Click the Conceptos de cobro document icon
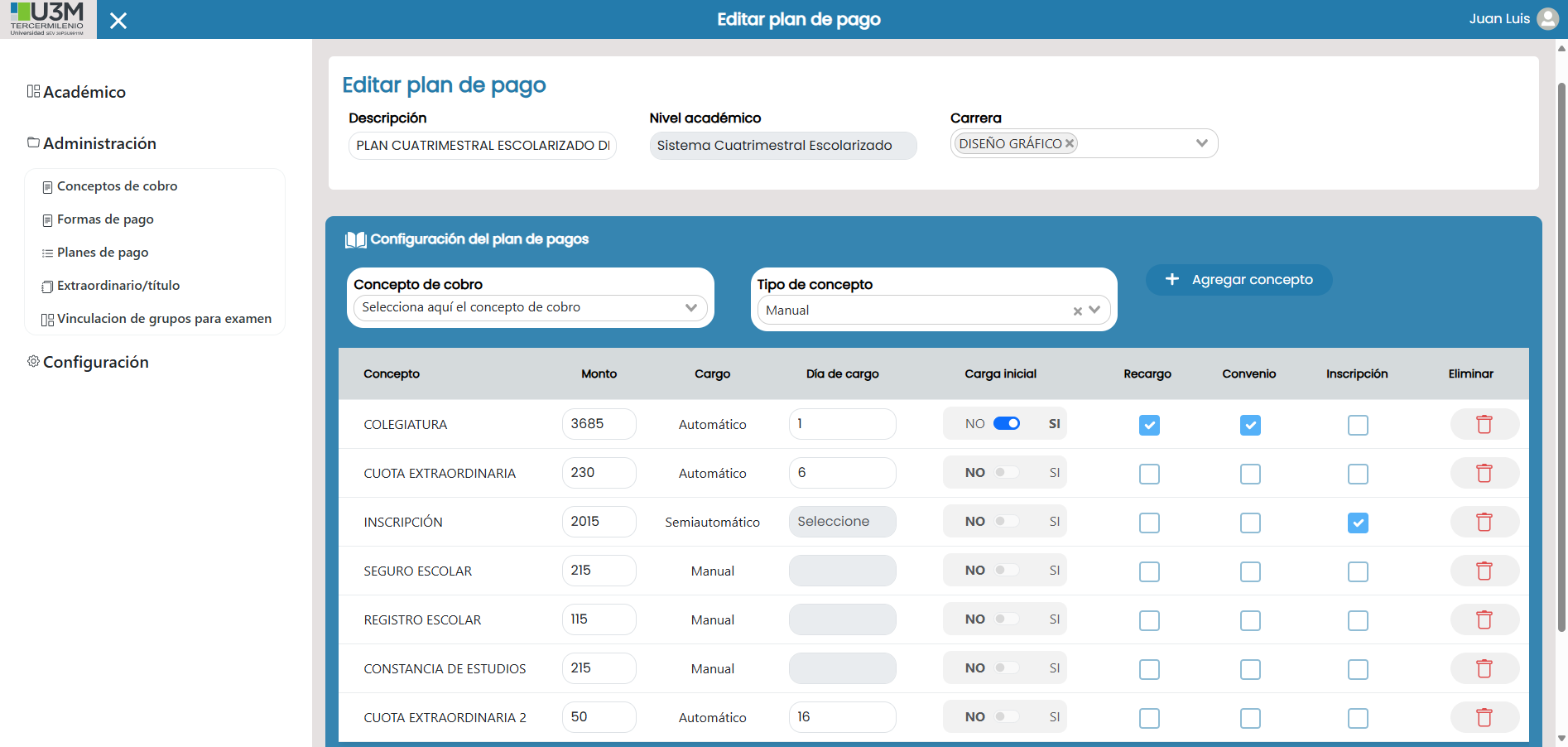 coord(47,186)
